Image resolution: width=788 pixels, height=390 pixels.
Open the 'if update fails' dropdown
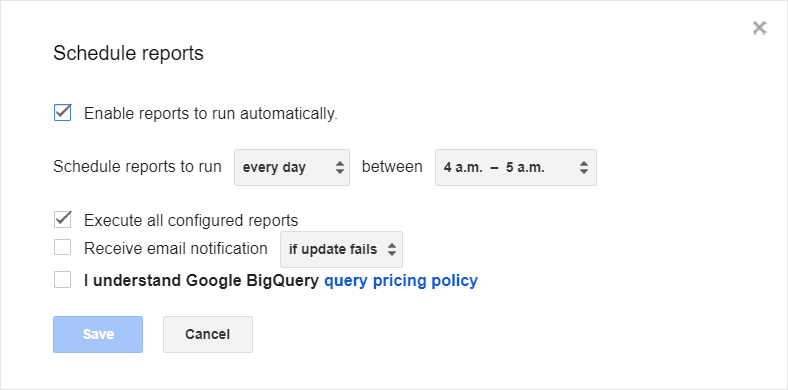click(x=341, y=249)
